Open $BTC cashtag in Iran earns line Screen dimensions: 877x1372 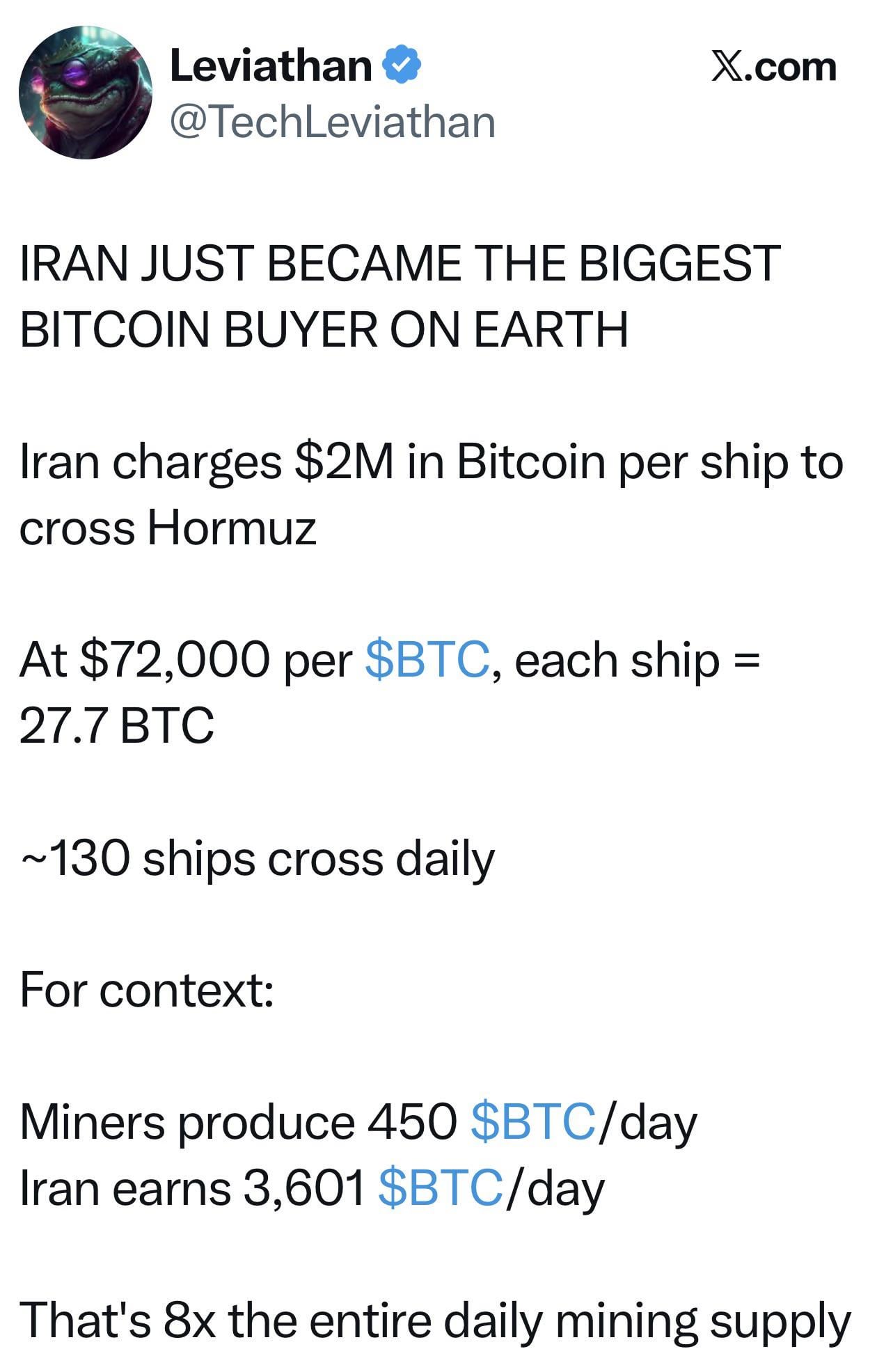(x=440, y=1187)
